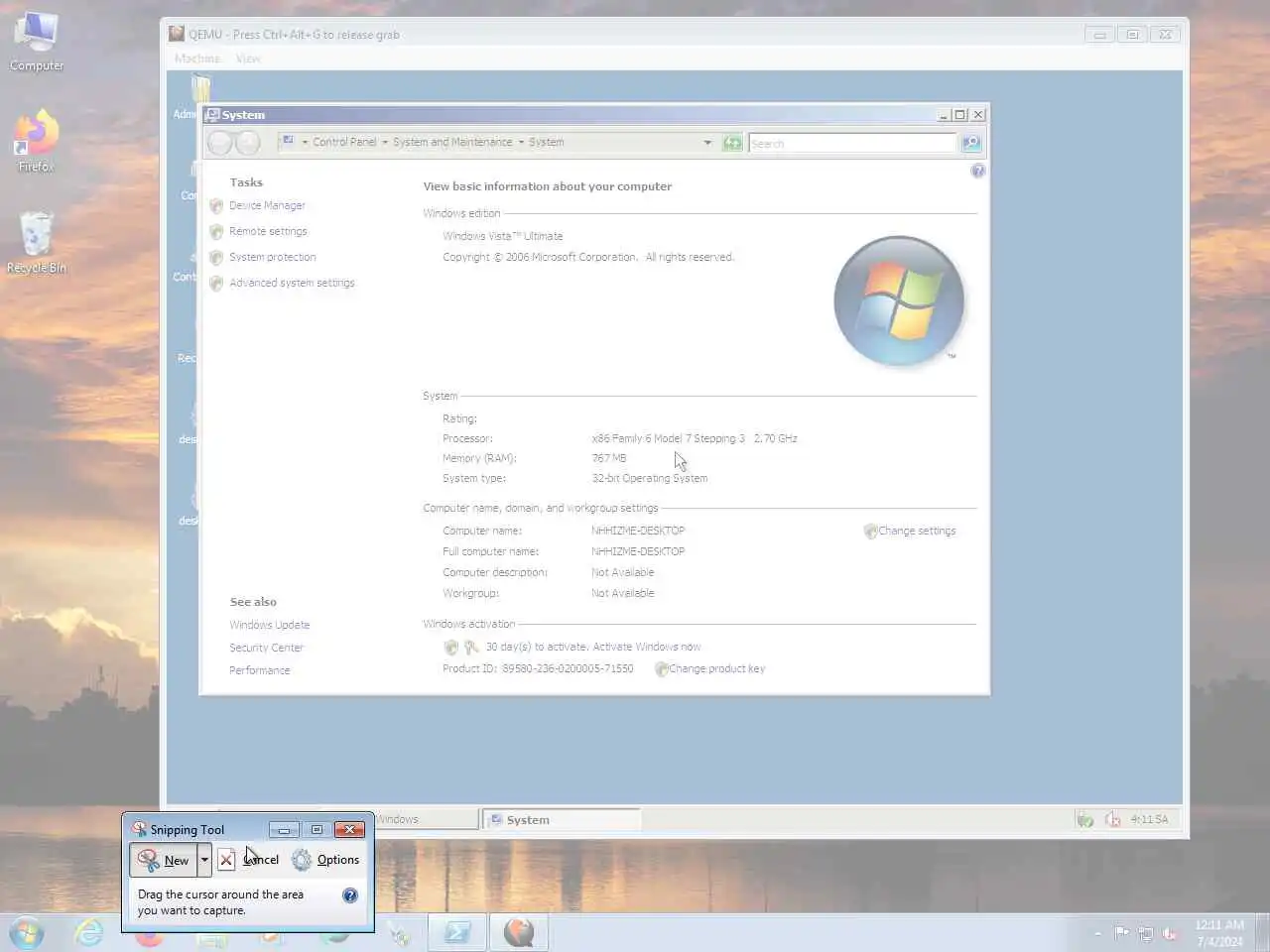The image size is (1270, 952).
Task: Click Vista guest tray security shield icon
Action: pos(1085,820)
